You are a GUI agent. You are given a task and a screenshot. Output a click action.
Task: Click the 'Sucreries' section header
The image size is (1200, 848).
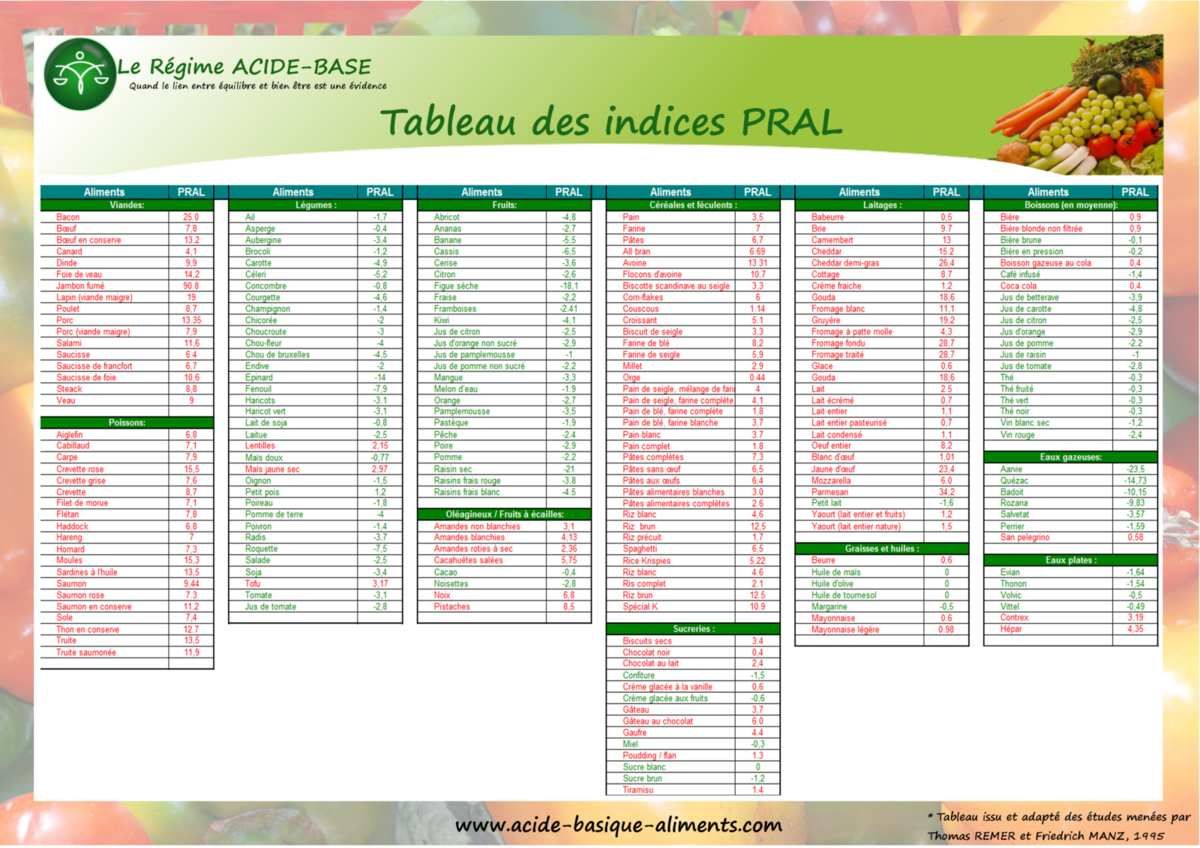pyautogui.click(x=693, y=629)
